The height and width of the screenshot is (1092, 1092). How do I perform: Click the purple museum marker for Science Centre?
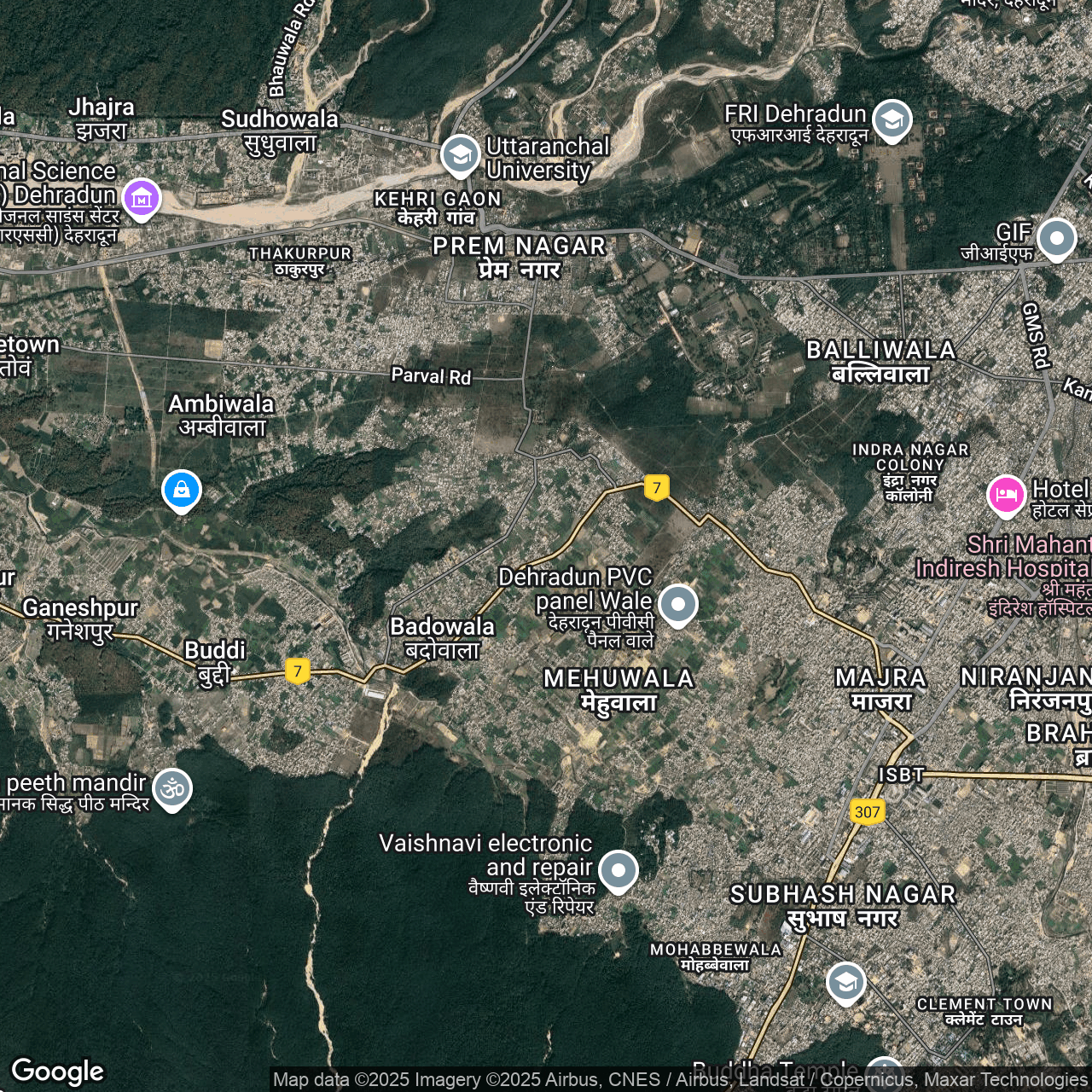pos(142,198)
